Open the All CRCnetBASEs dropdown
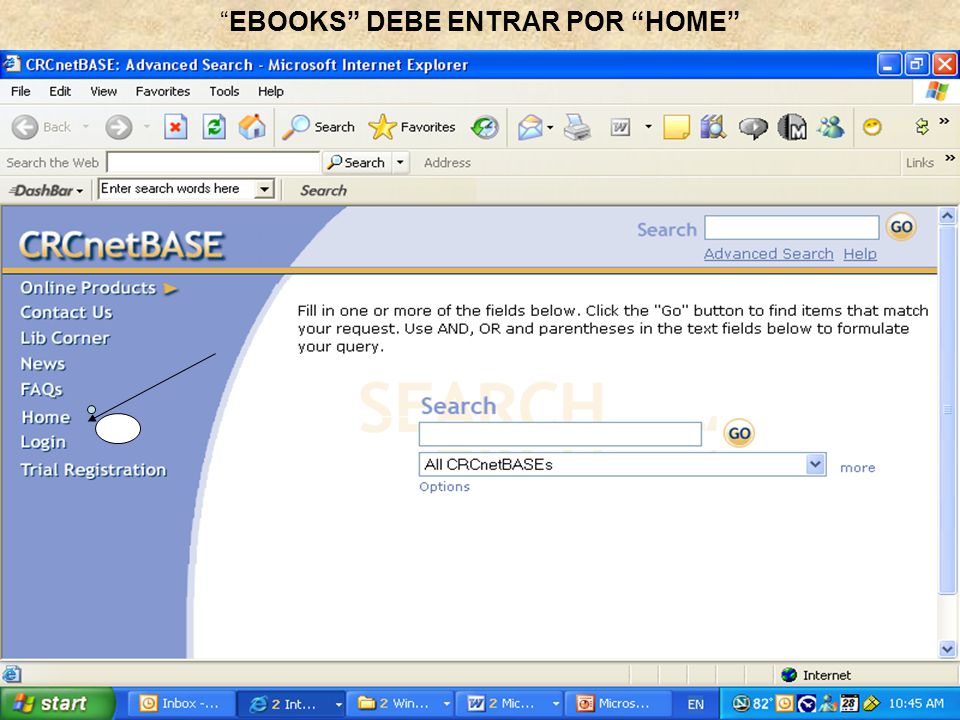 [x=815, y=464]
